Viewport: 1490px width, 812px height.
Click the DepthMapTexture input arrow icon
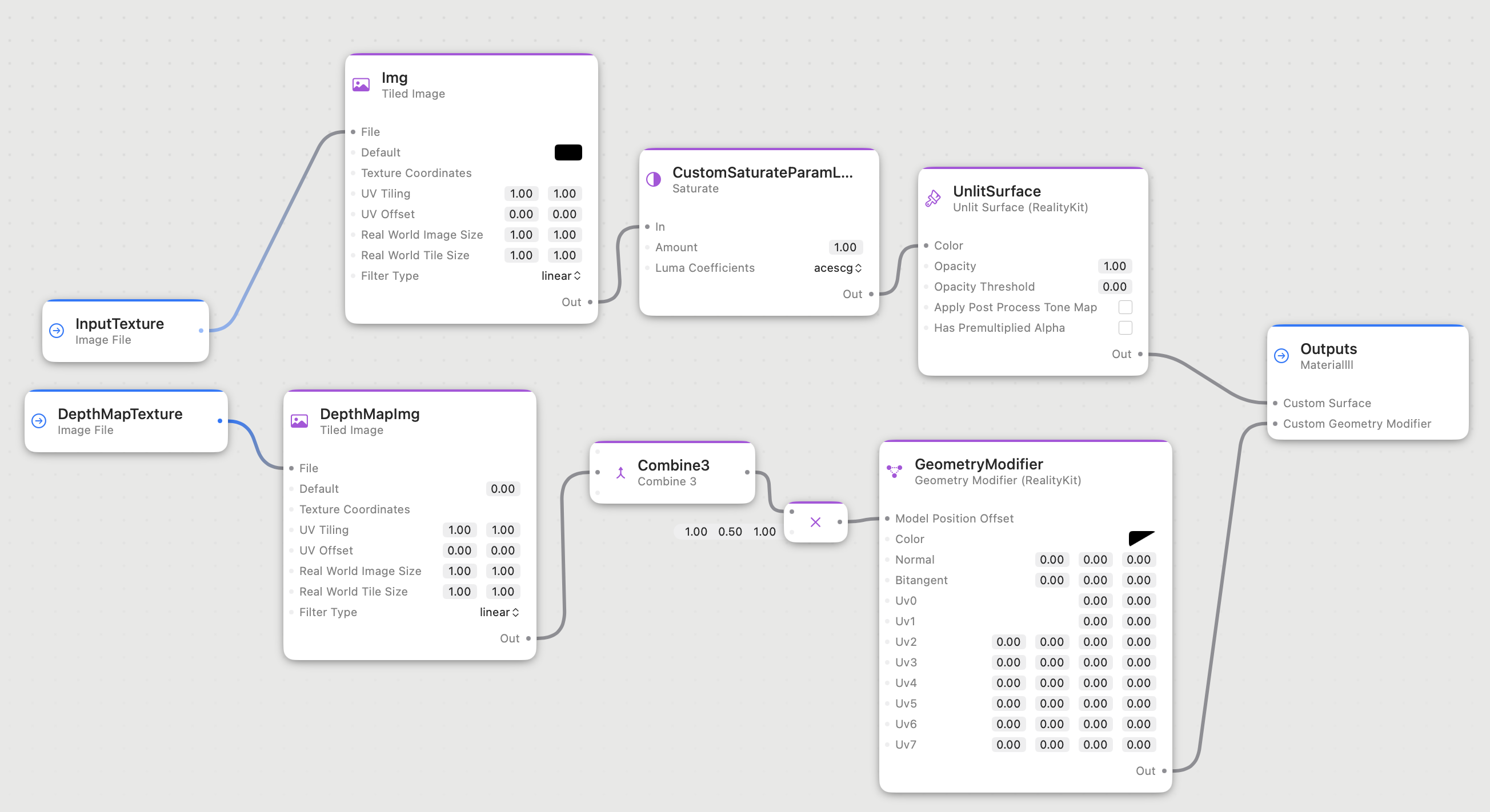point(39,421)
